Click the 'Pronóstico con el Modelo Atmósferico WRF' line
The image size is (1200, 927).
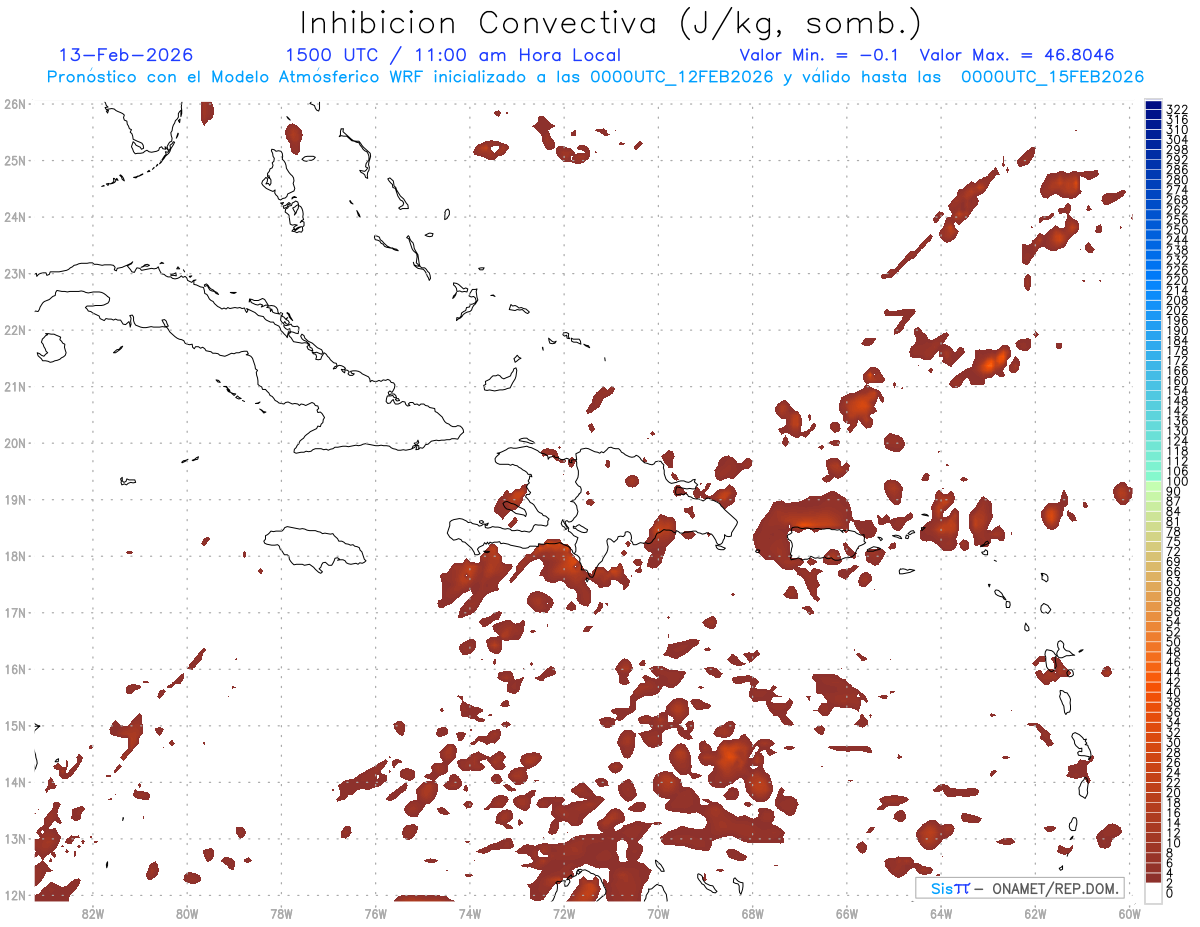point(595,77)
